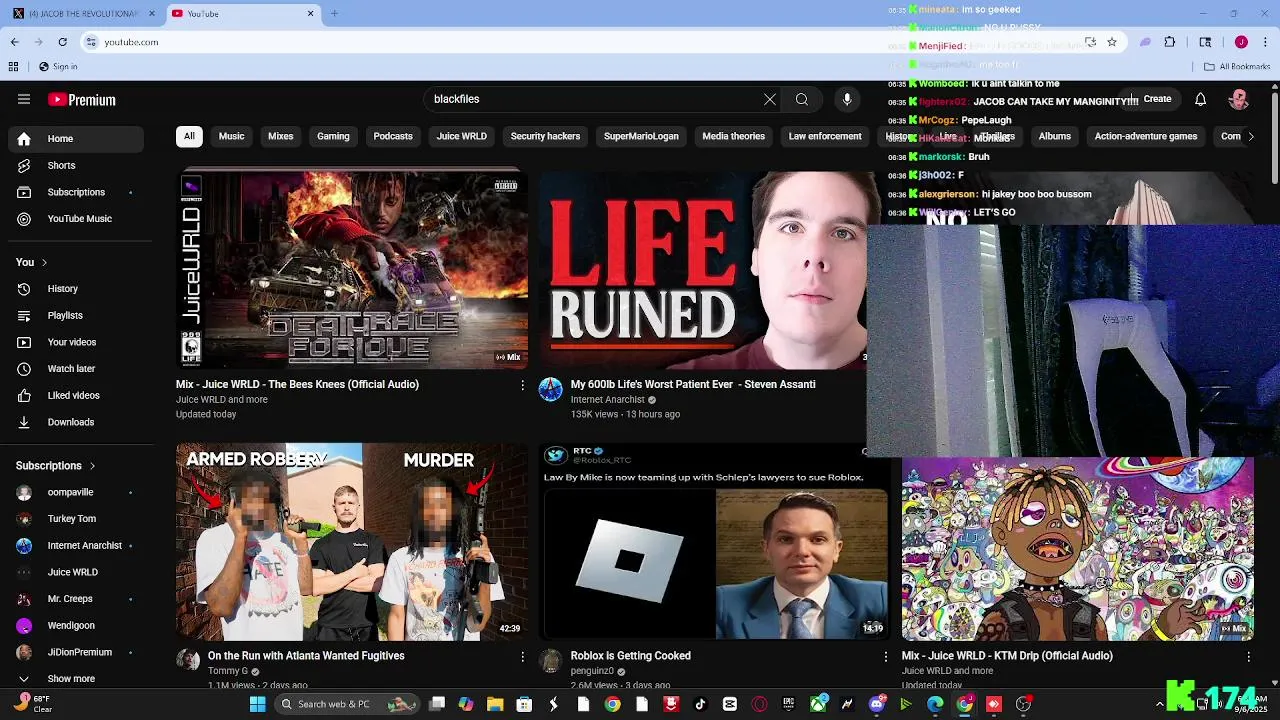This screenshot has width=1280, height=720.
Task: Open options menu for Atlanta Wanted Fugitives video
Action: pos(522,657)
